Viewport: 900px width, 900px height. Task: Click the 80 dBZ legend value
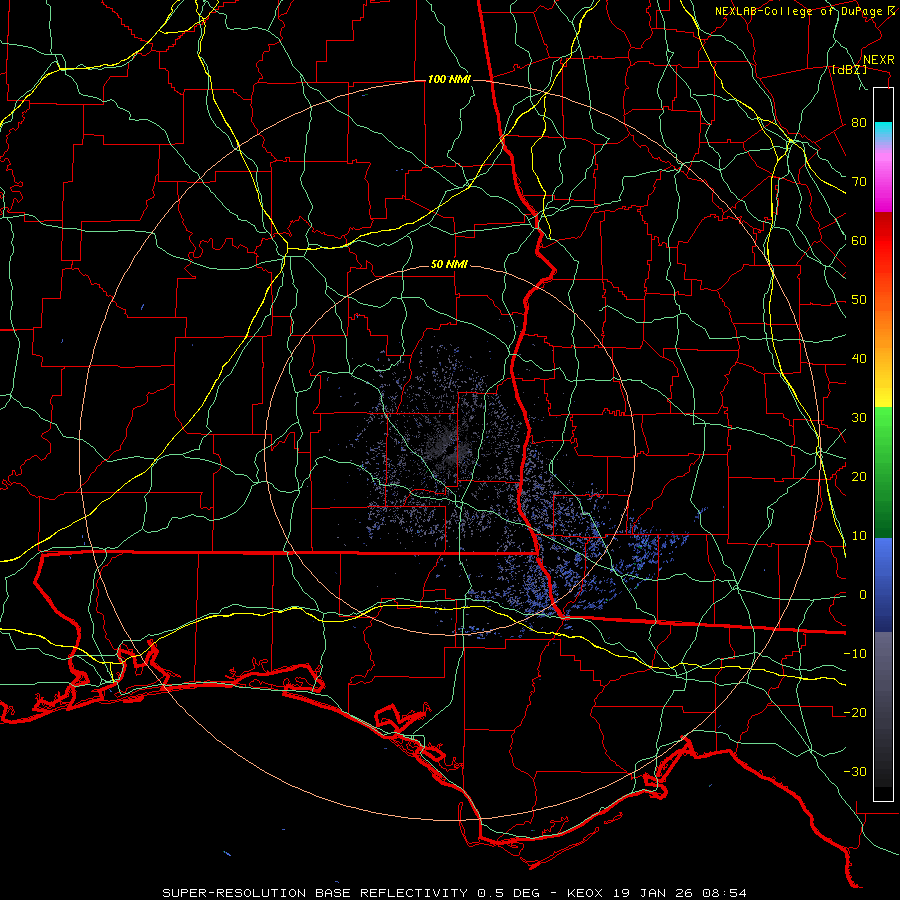tap(859, 122)
